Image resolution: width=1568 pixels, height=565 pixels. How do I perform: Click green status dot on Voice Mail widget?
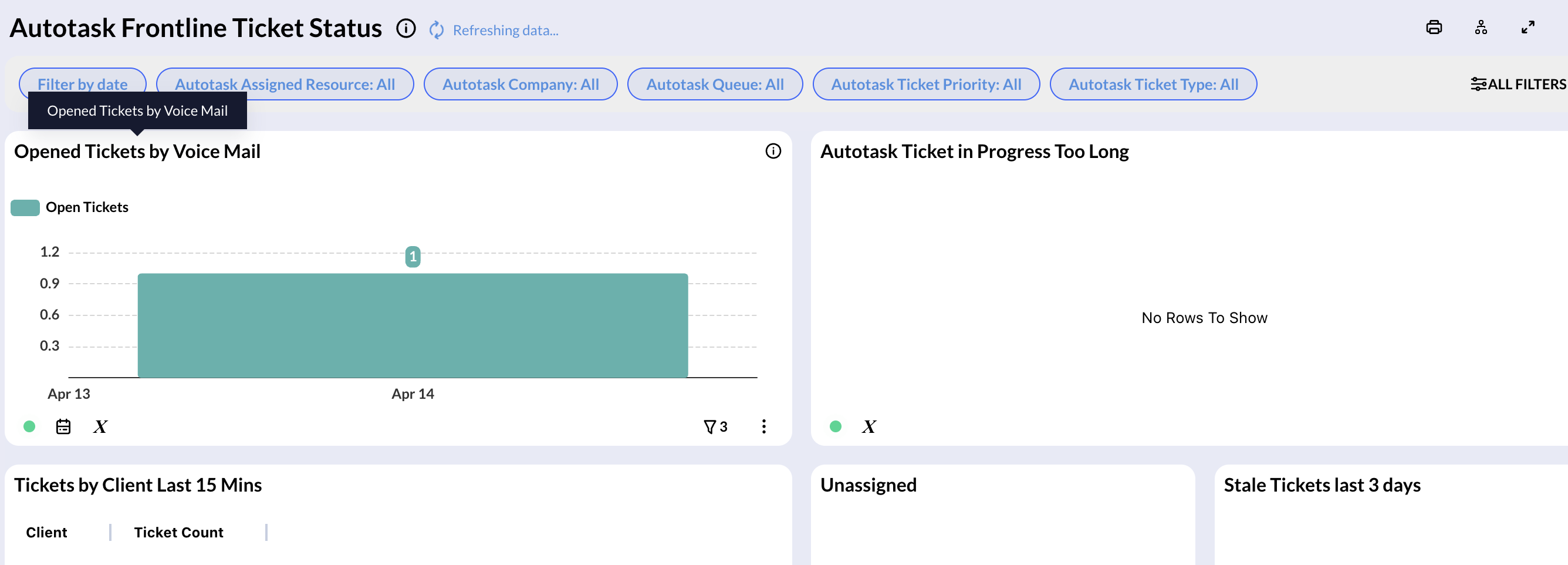point(29,426)
